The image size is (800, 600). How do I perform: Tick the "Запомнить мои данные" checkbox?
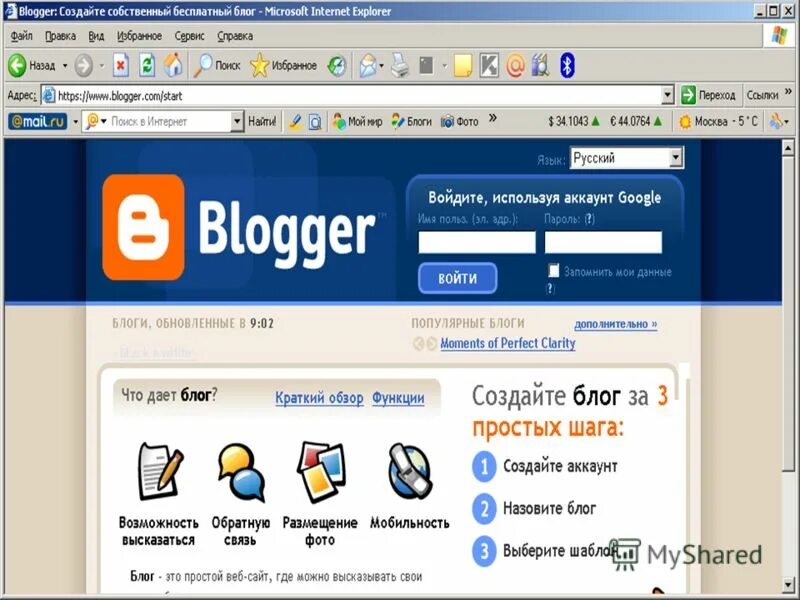(x=554, y=270)
